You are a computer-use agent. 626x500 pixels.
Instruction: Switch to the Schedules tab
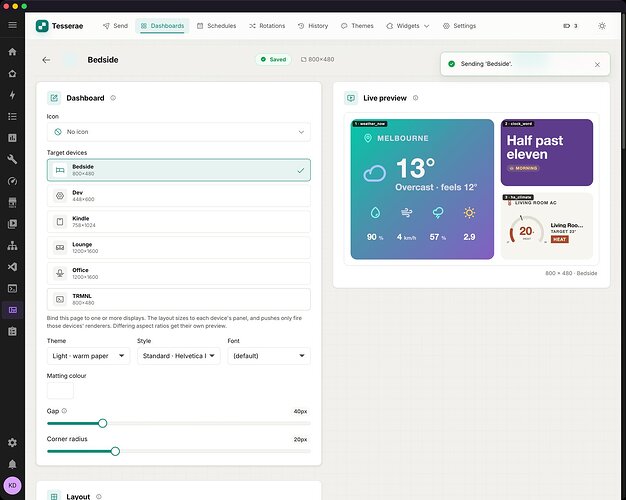[216, 26]
